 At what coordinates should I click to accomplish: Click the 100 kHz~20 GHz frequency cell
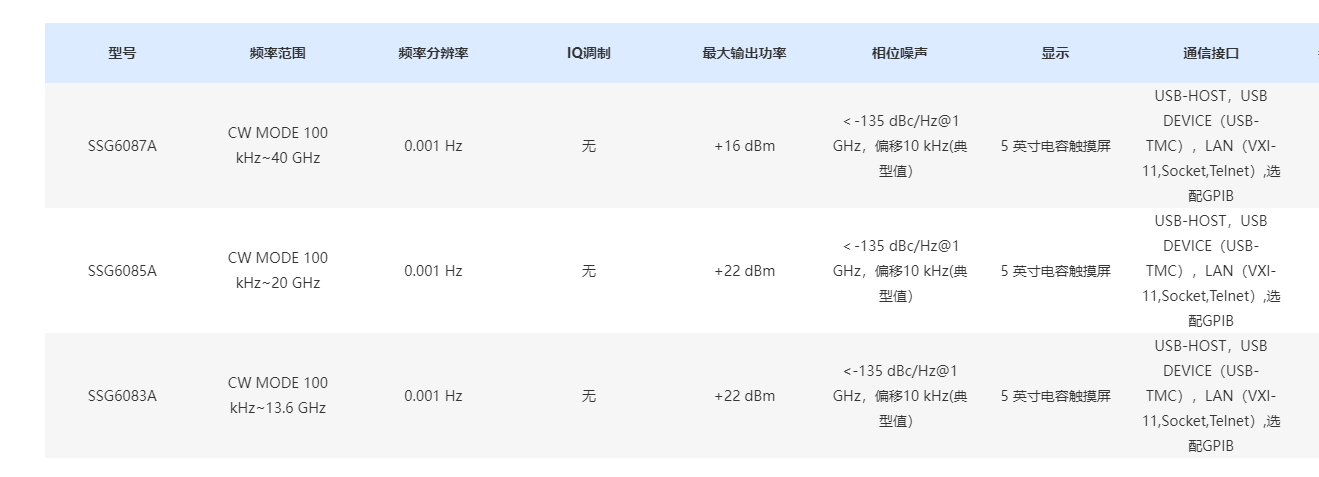(x=278, y=271)
